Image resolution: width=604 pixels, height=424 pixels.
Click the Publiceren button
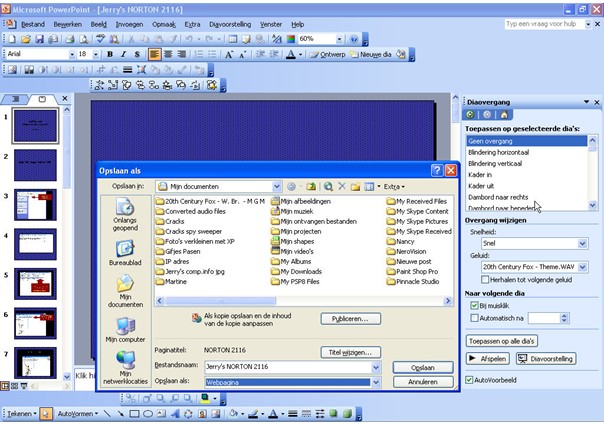350,318
